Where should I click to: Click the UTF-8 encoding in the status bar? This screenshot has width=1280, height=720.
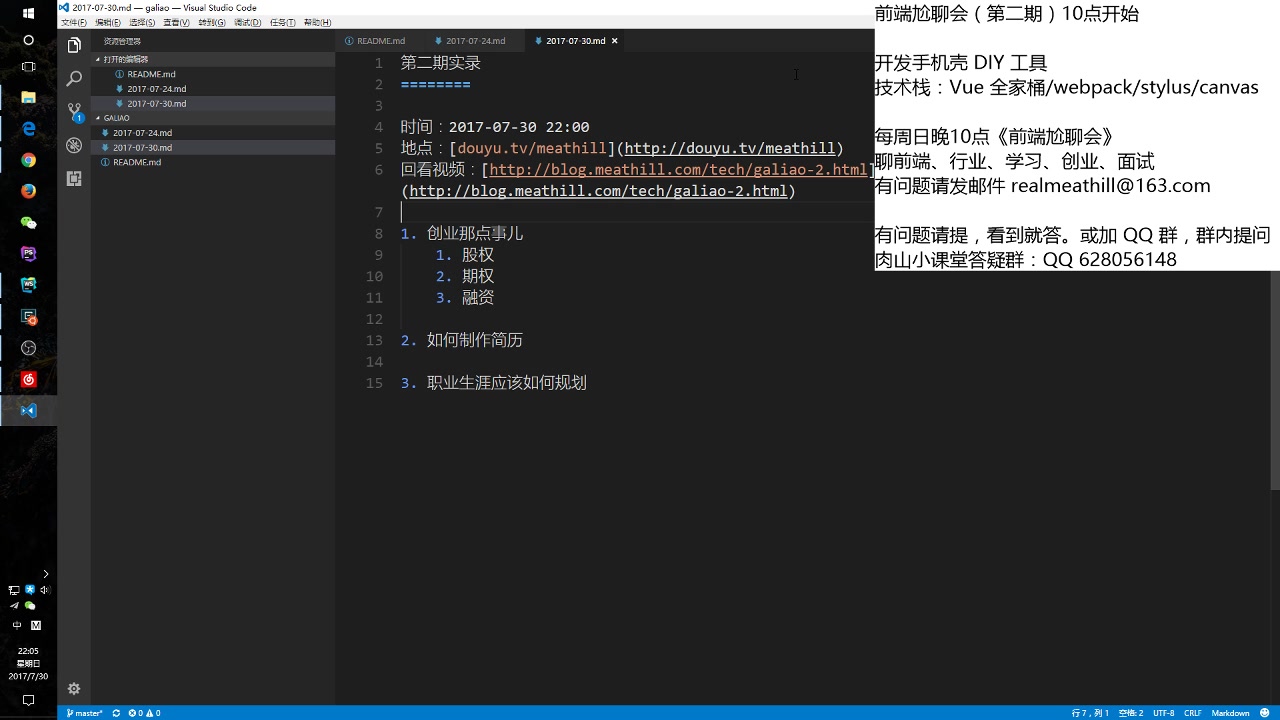[1164, 713]
